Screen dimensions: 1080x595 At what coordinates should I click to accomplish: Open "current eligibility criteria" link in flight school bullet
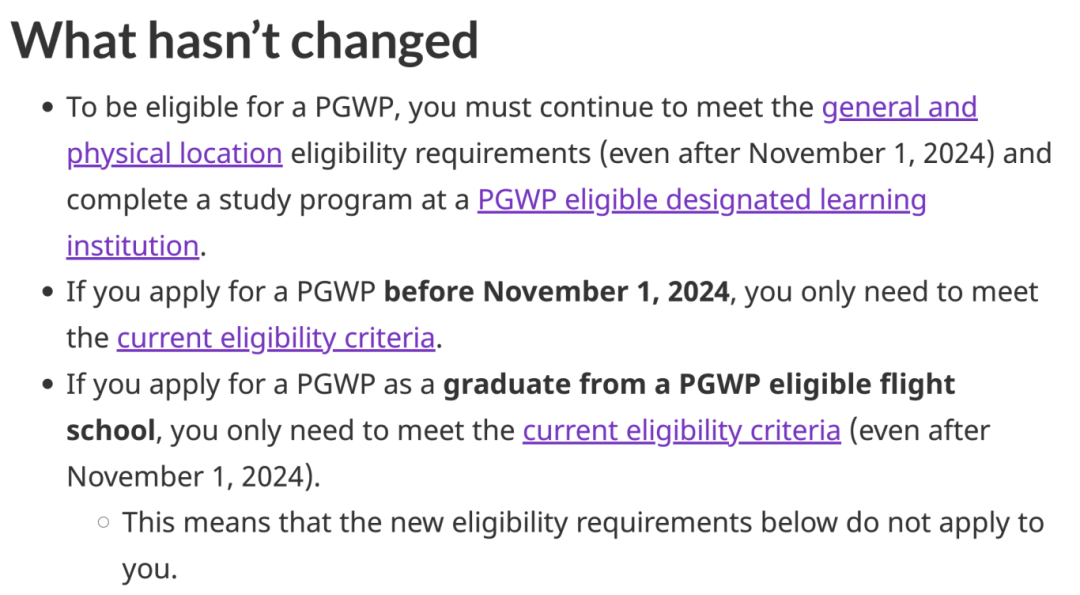pos(682,430)
